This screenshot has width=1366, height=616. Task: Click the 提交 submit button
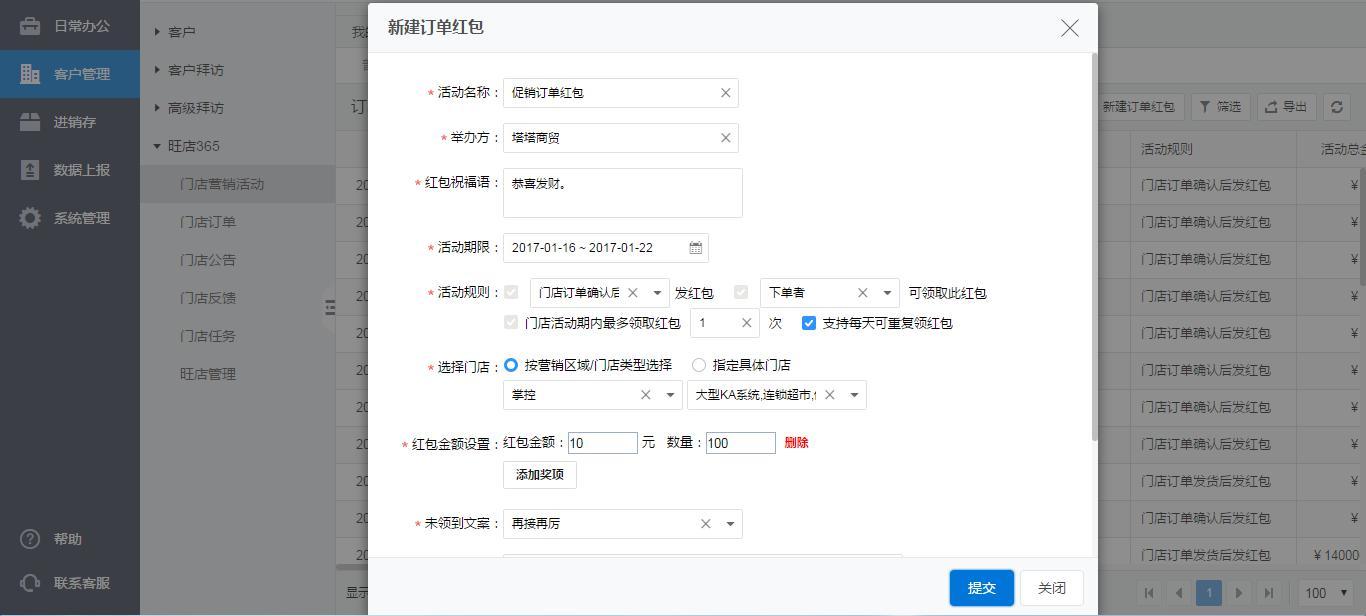click(x=981, y=588)
